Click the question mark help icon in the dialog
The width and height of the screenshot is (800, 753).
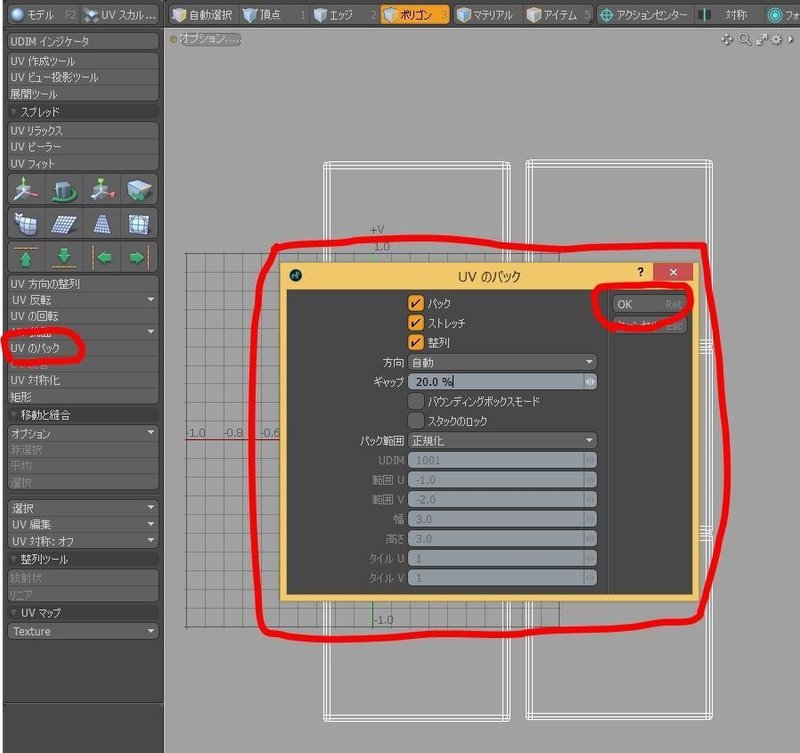640,272
